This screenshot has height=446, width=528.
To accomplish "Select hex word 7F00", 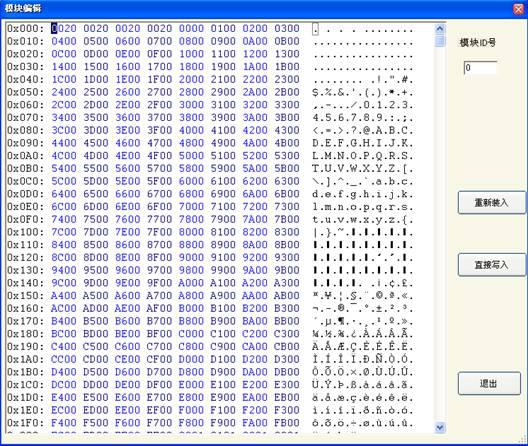I will tap(159, 232).
